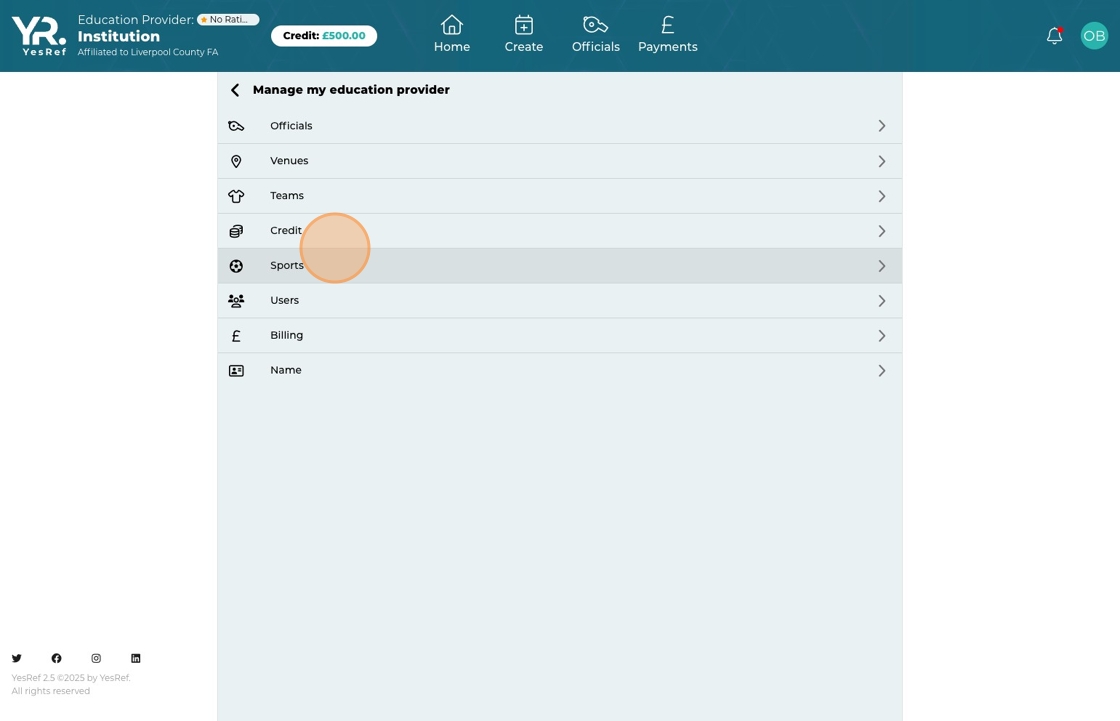Image resolution: width=1120 pixels, height=721 pixels.
Task: Click the coins icon for Credit
Action: click(x=236, y=231)
